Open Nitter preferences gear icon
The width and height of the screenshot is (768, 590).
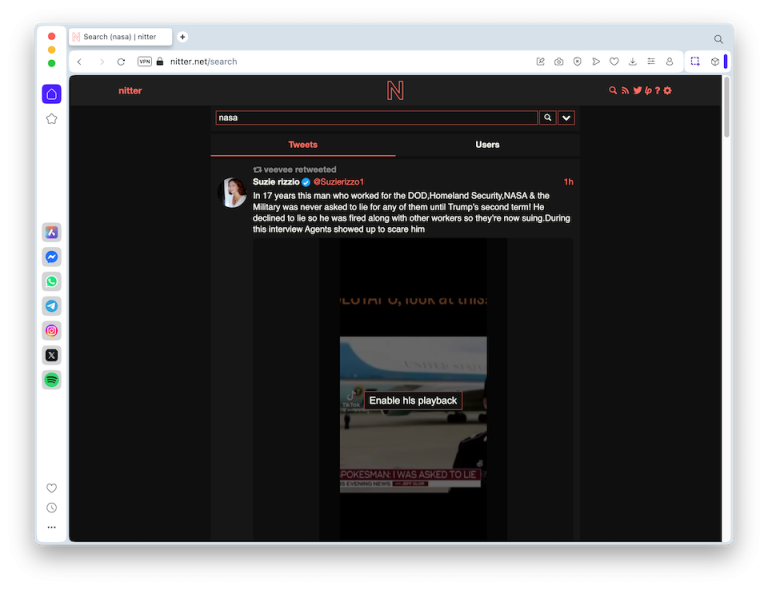(x=667, y=91)
